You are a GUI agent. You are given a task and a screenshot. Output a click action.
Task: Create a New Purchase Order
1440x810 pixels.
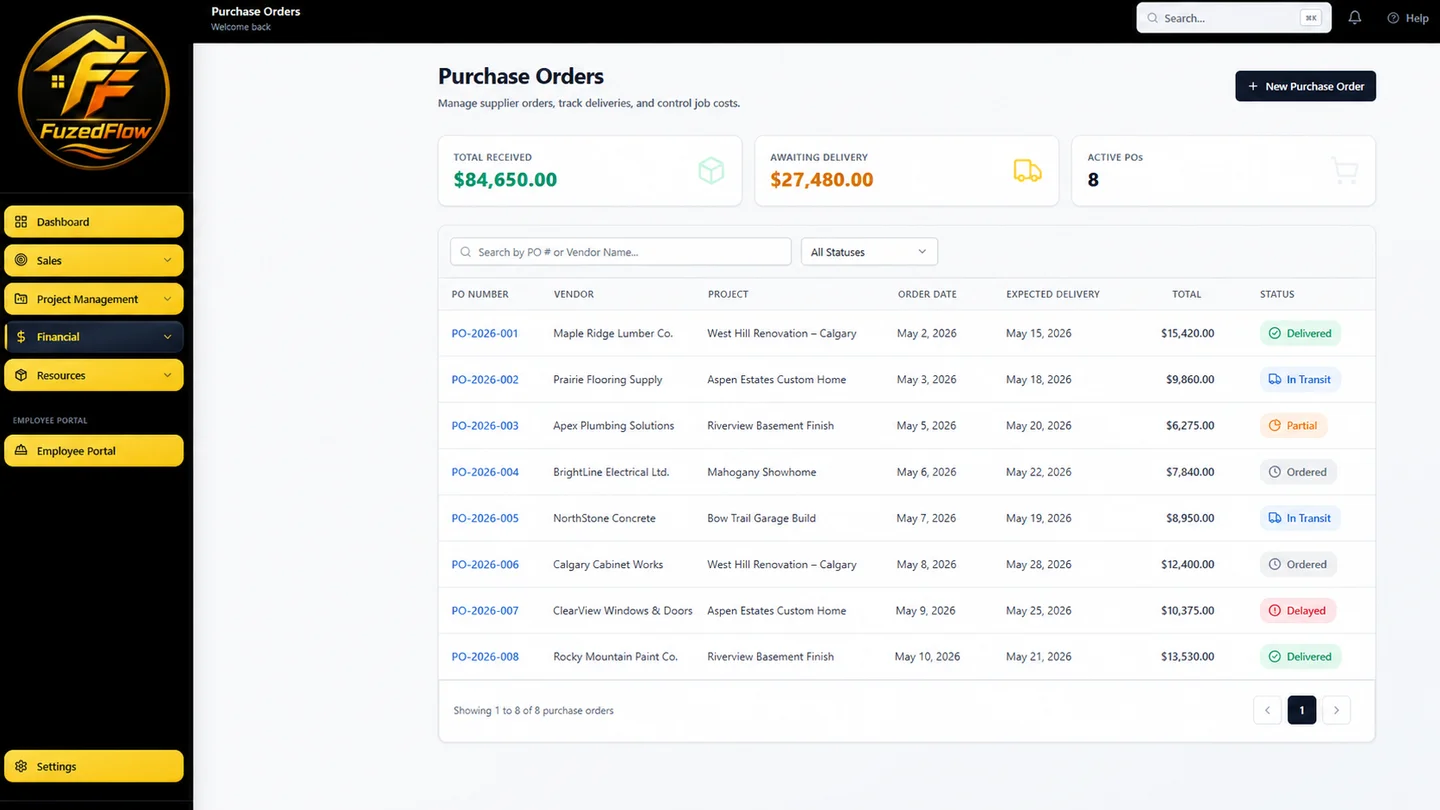[x=1306, y=86]
